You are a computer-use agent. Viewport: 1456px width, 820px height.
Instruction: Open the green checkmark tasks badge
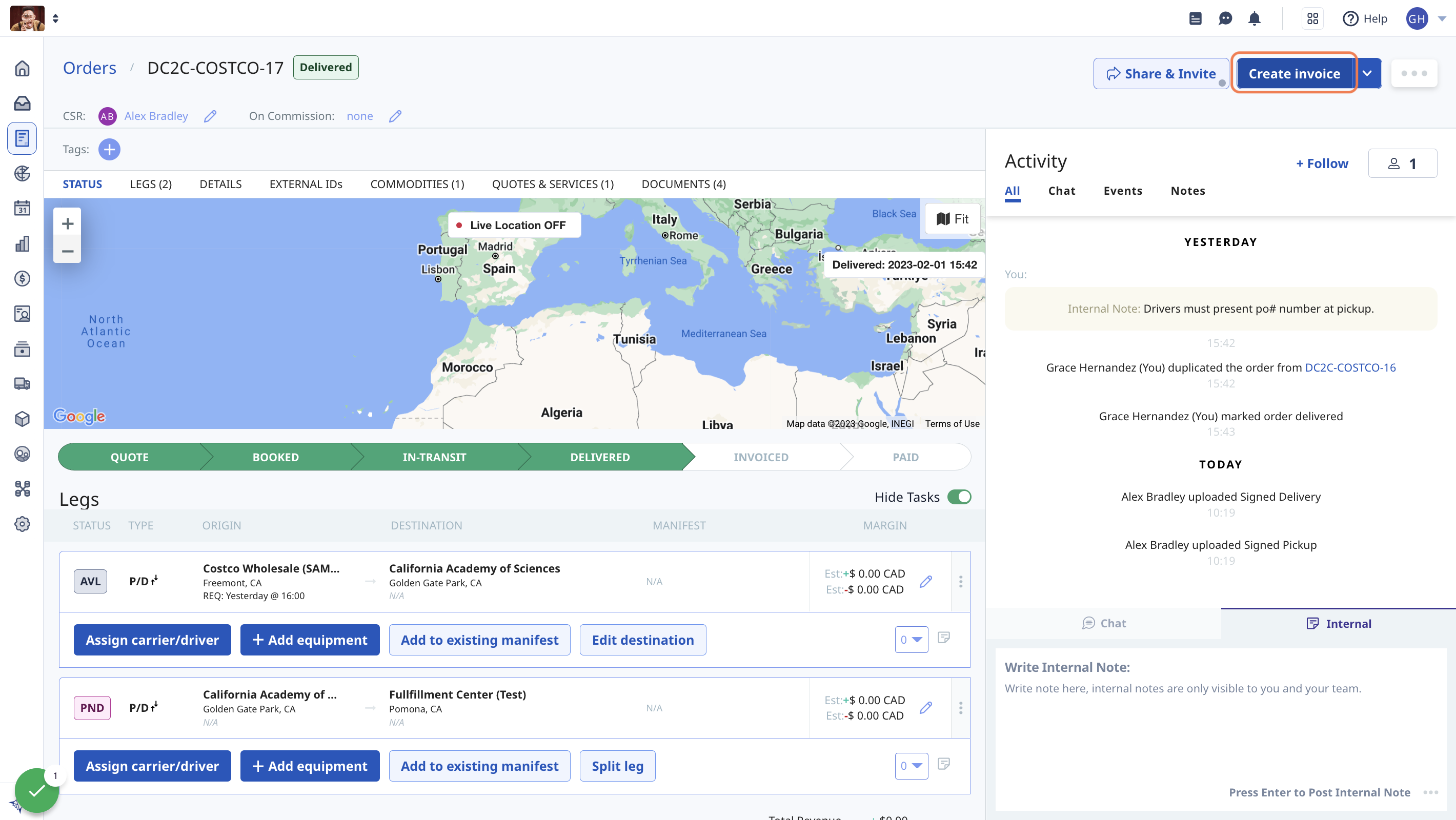click(x=37, y=790)
